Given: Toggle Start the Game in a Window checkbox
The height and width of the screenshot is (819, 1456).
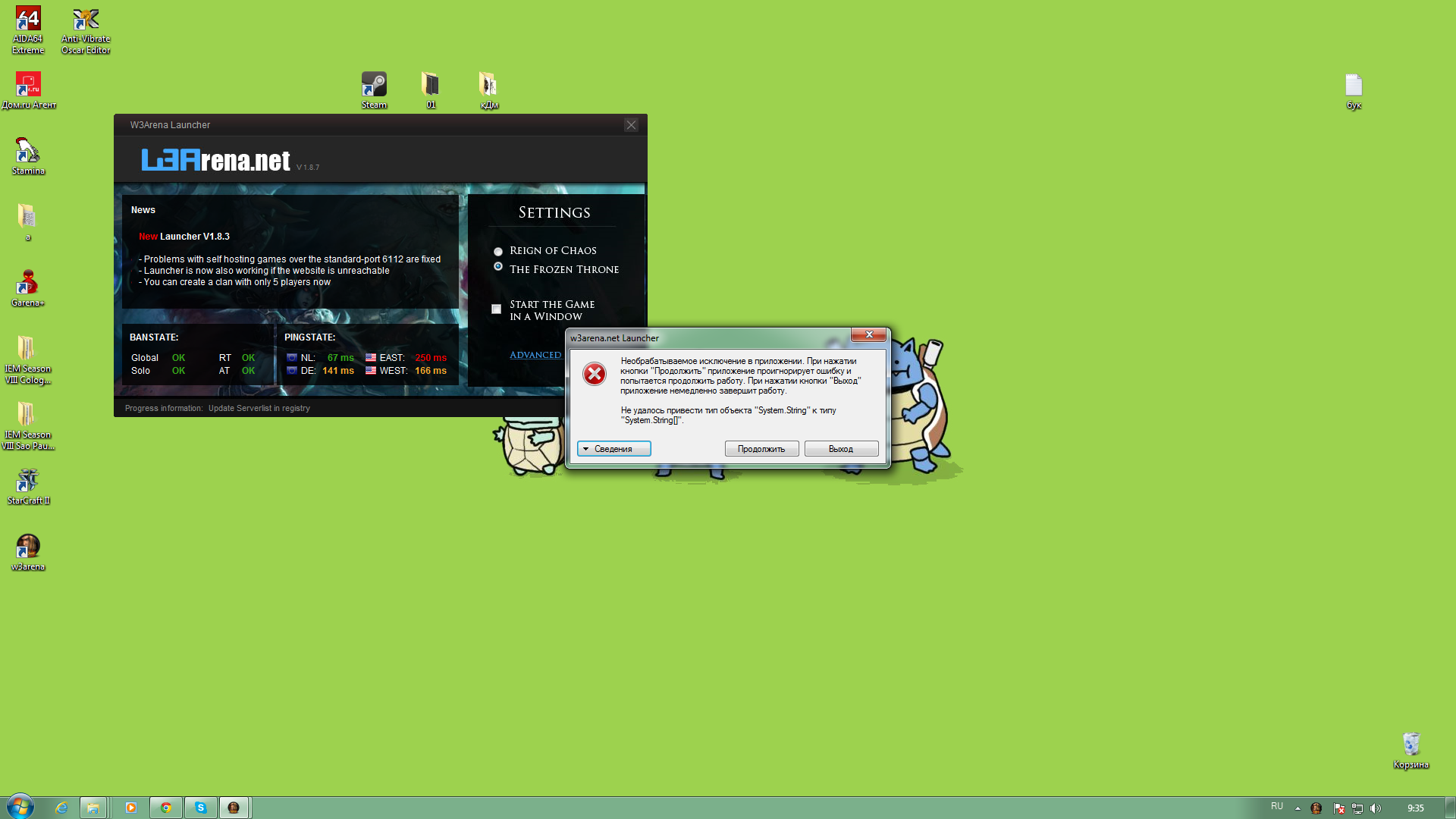Looking at the screenshot, I should [496, 309].
